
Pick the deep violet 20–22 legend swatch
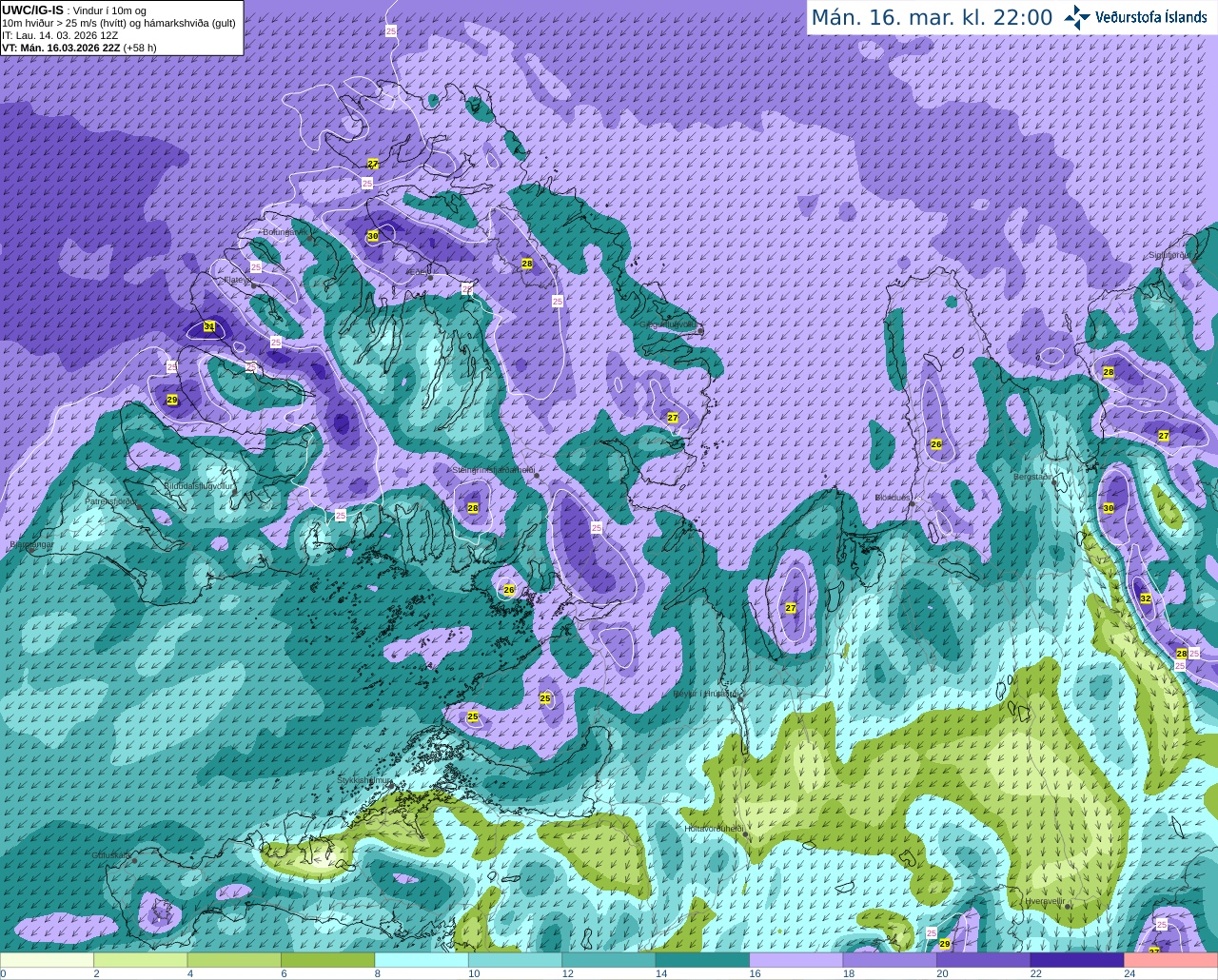(984, 960)
